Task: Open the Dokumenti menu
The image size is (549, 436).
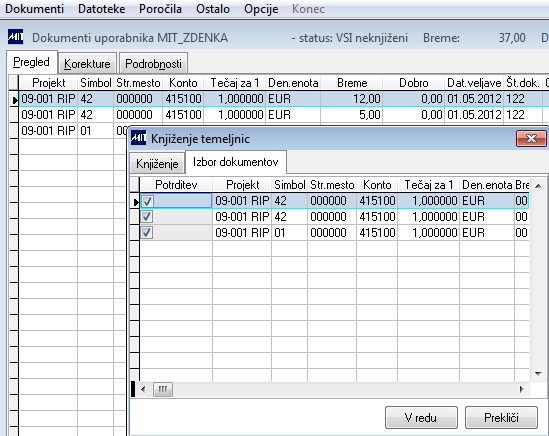Action: click(35, 9)
